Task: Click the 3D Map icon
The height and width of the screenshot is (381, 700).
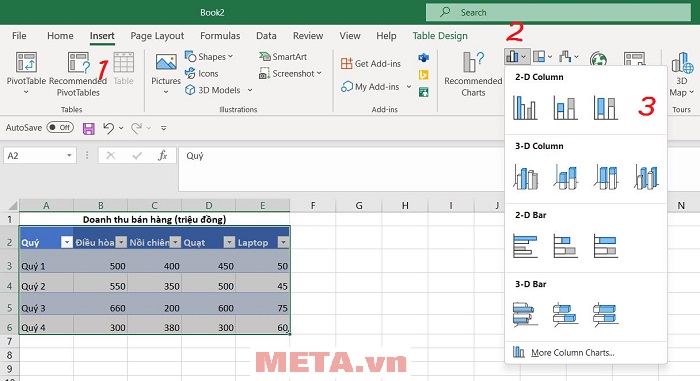Action: (x=682, y=63)
